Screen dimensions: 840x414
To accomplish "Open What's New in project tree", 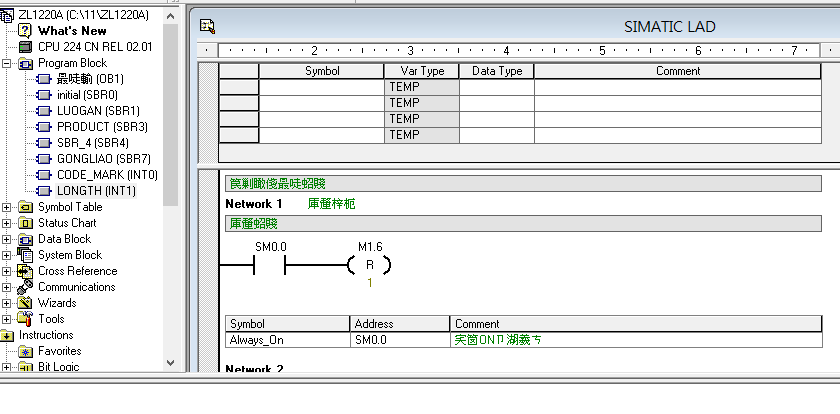I will (x=71, y=31).
